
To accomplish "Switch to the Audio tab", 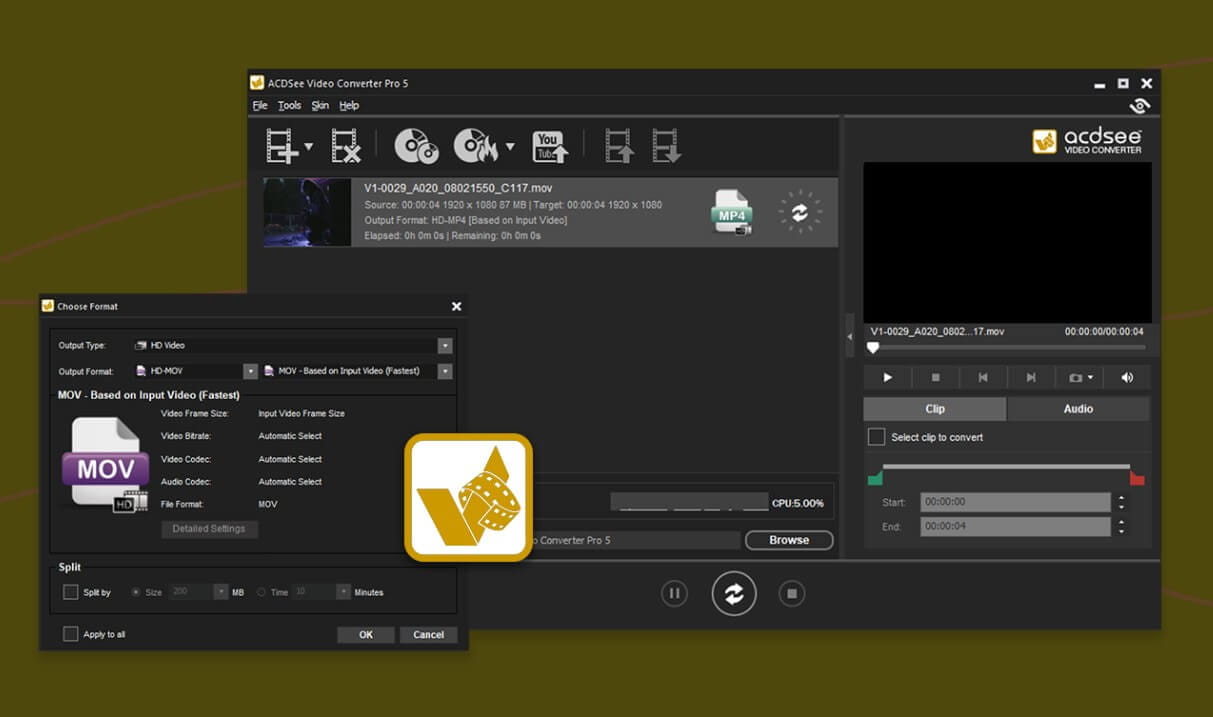I will click(1078, 409).
